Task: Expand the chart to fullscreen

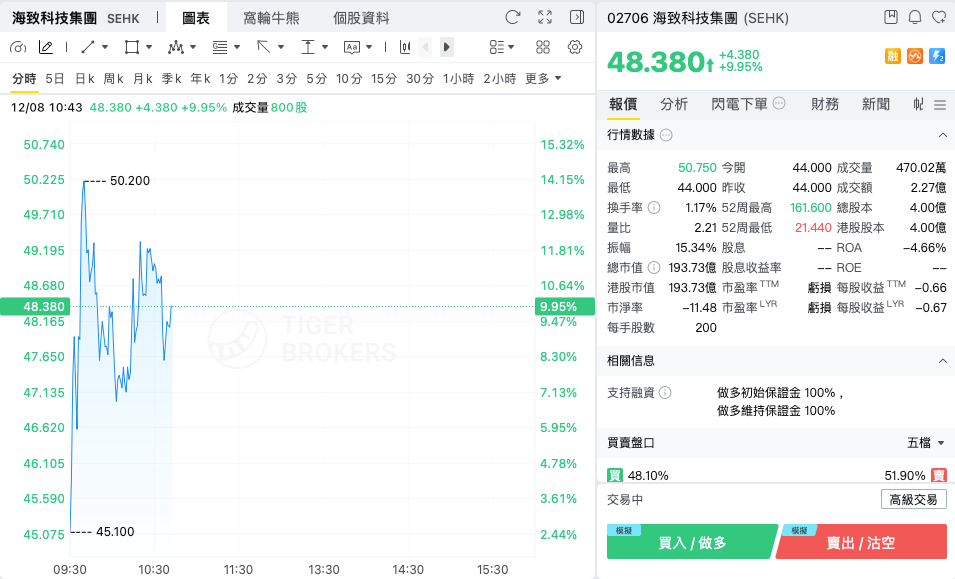Action: (x=545, y=17)
